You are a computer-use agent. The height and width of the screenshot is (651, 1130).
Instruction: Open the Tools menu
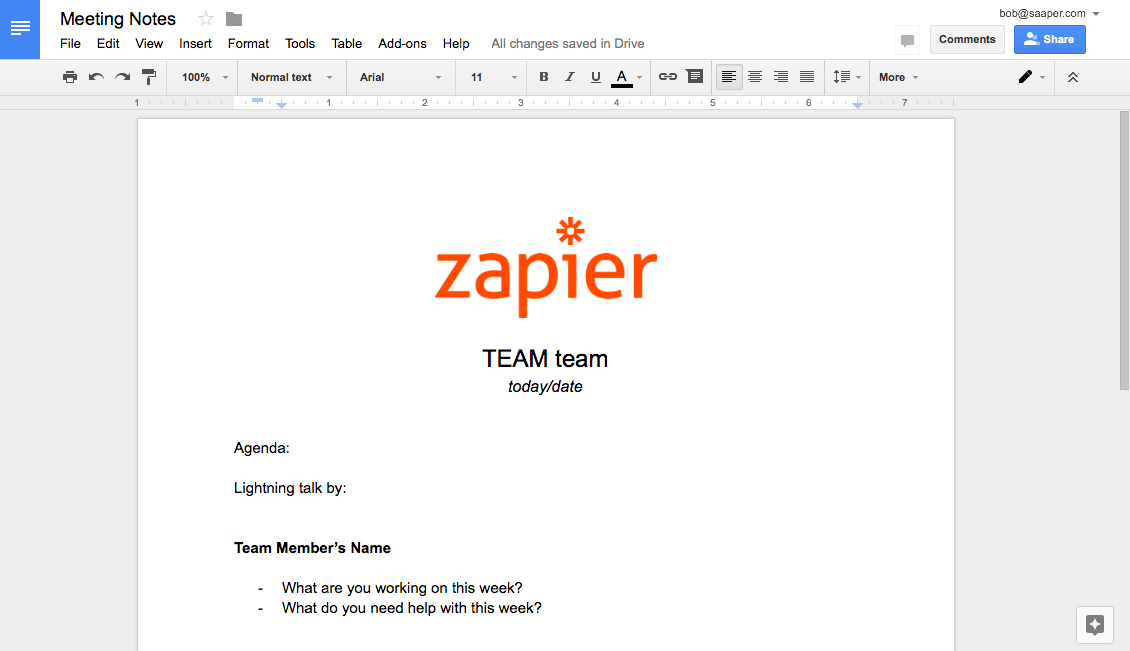(x=300, y=43)
